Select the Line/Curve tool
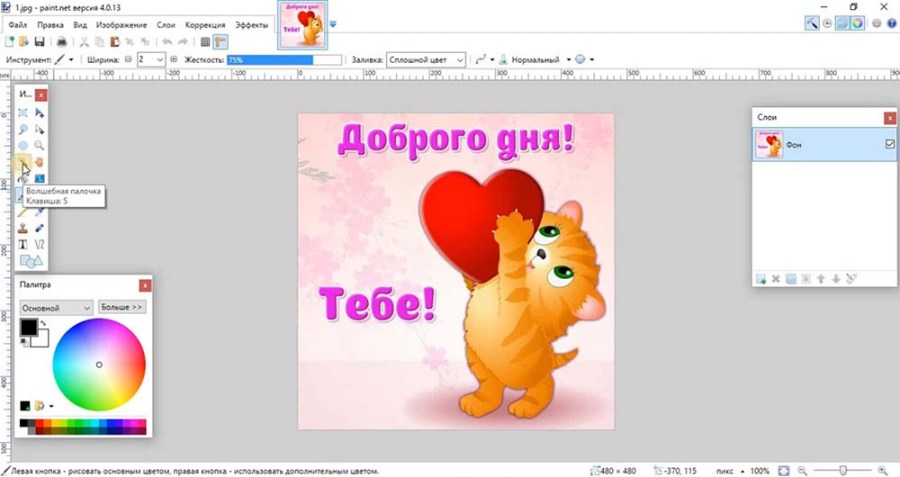900x477 pixels. tap(39, 245)
